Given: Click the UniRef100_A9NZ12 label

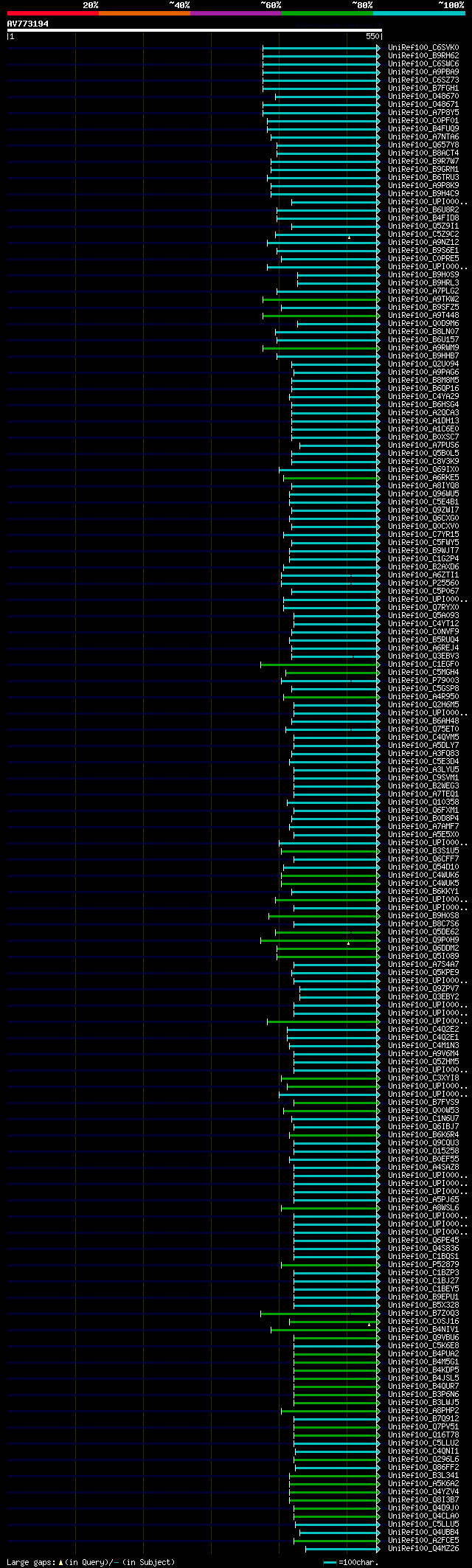Looking at the screenshot, I should coord(423,243).
